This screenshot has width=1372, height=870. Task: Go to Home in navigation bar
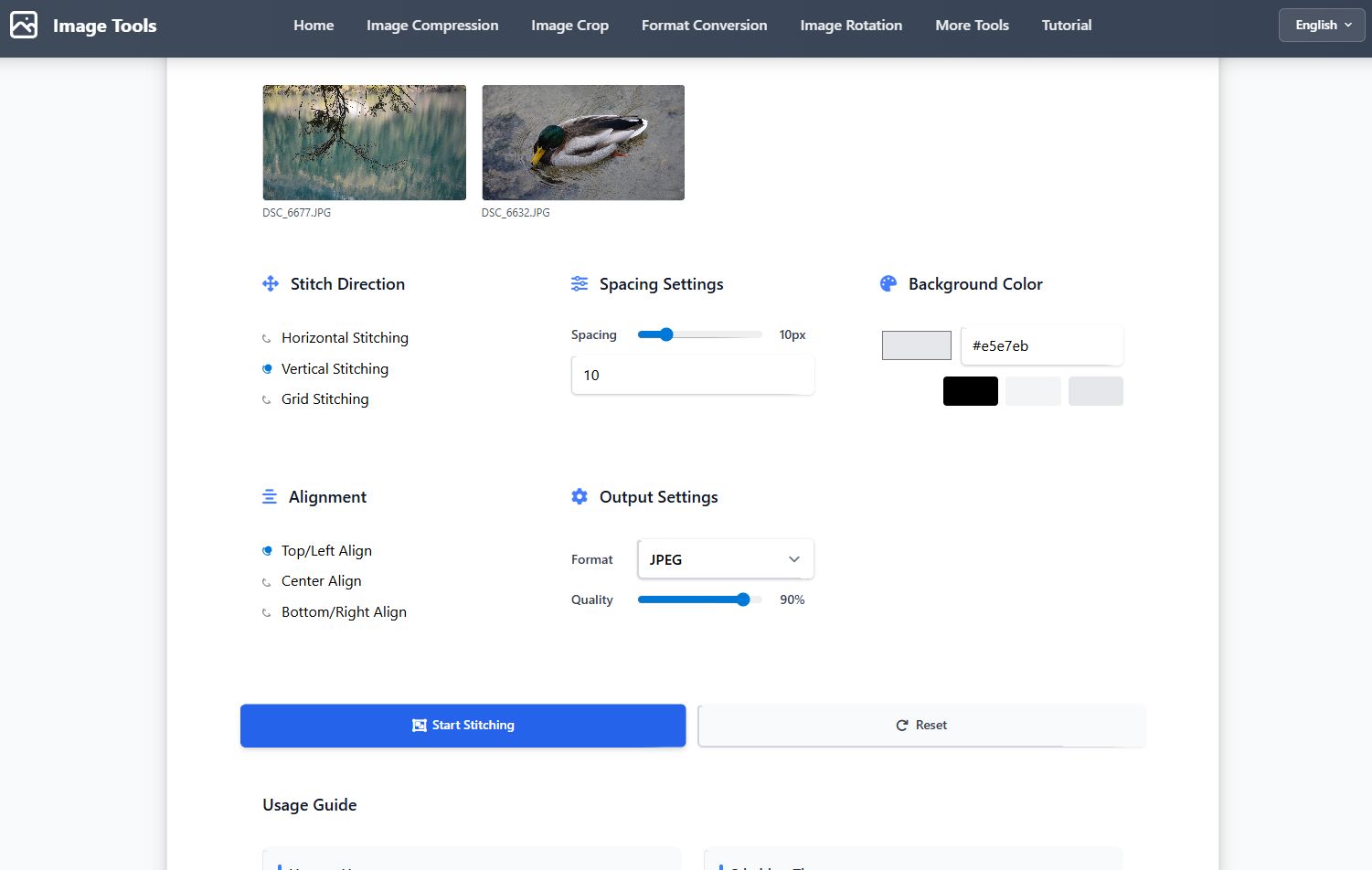(x=314, y=25)
